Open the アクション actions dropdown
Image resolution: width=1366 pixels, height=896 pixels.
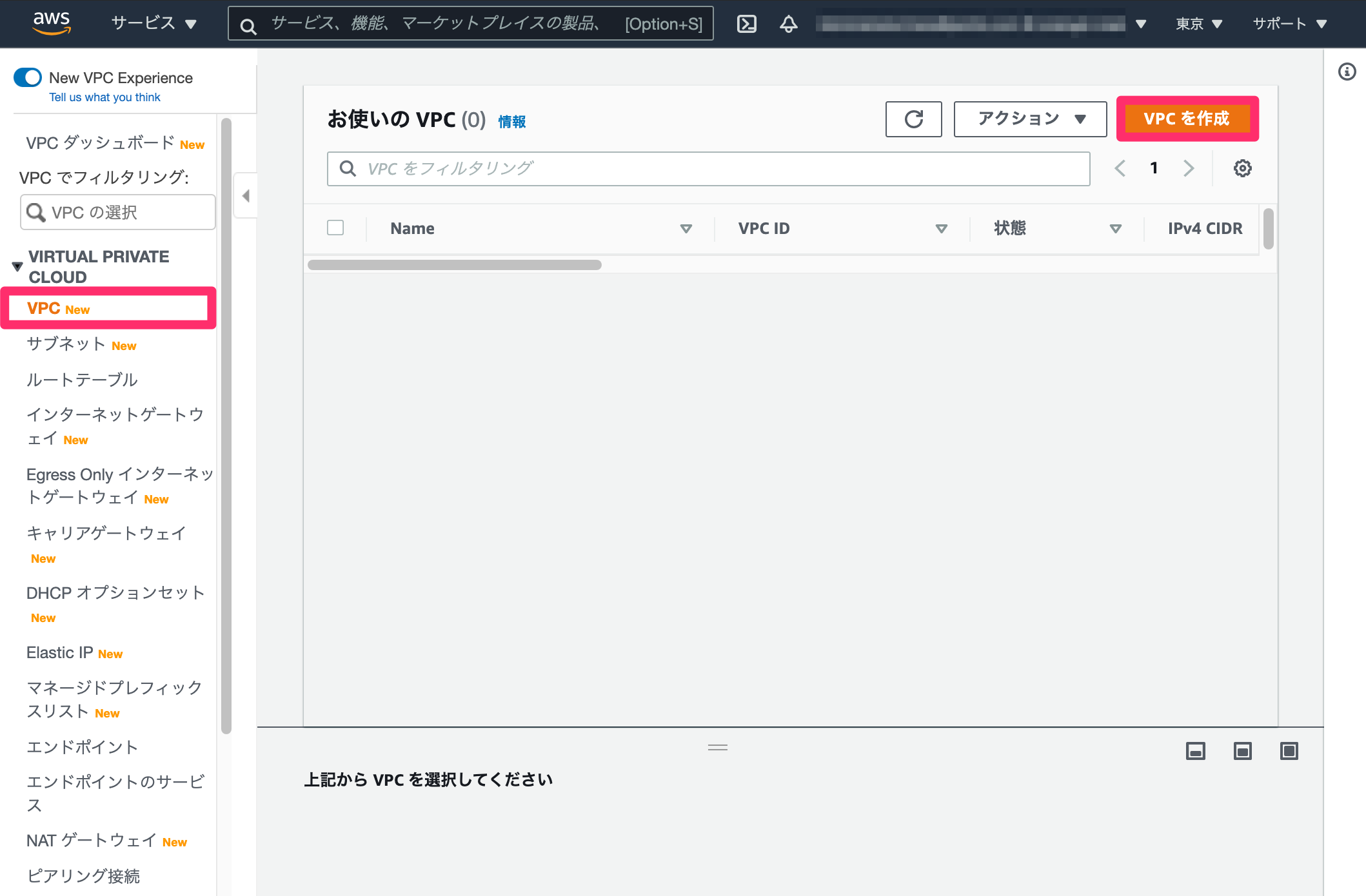1030,119
